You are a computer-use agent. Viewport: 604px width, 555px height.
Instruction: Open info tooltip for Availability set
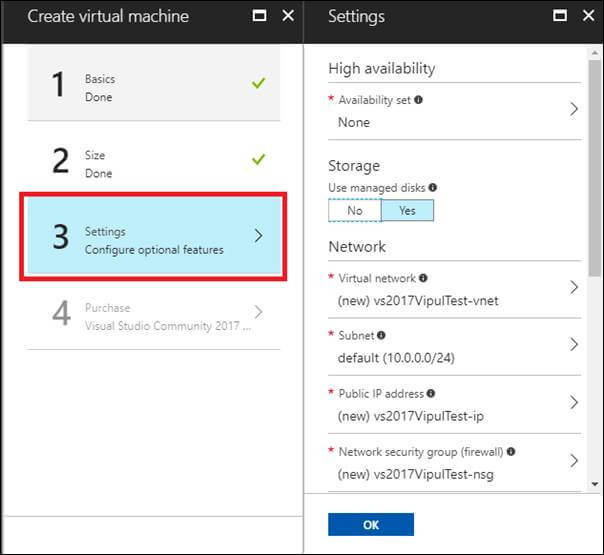click(418, 100)
